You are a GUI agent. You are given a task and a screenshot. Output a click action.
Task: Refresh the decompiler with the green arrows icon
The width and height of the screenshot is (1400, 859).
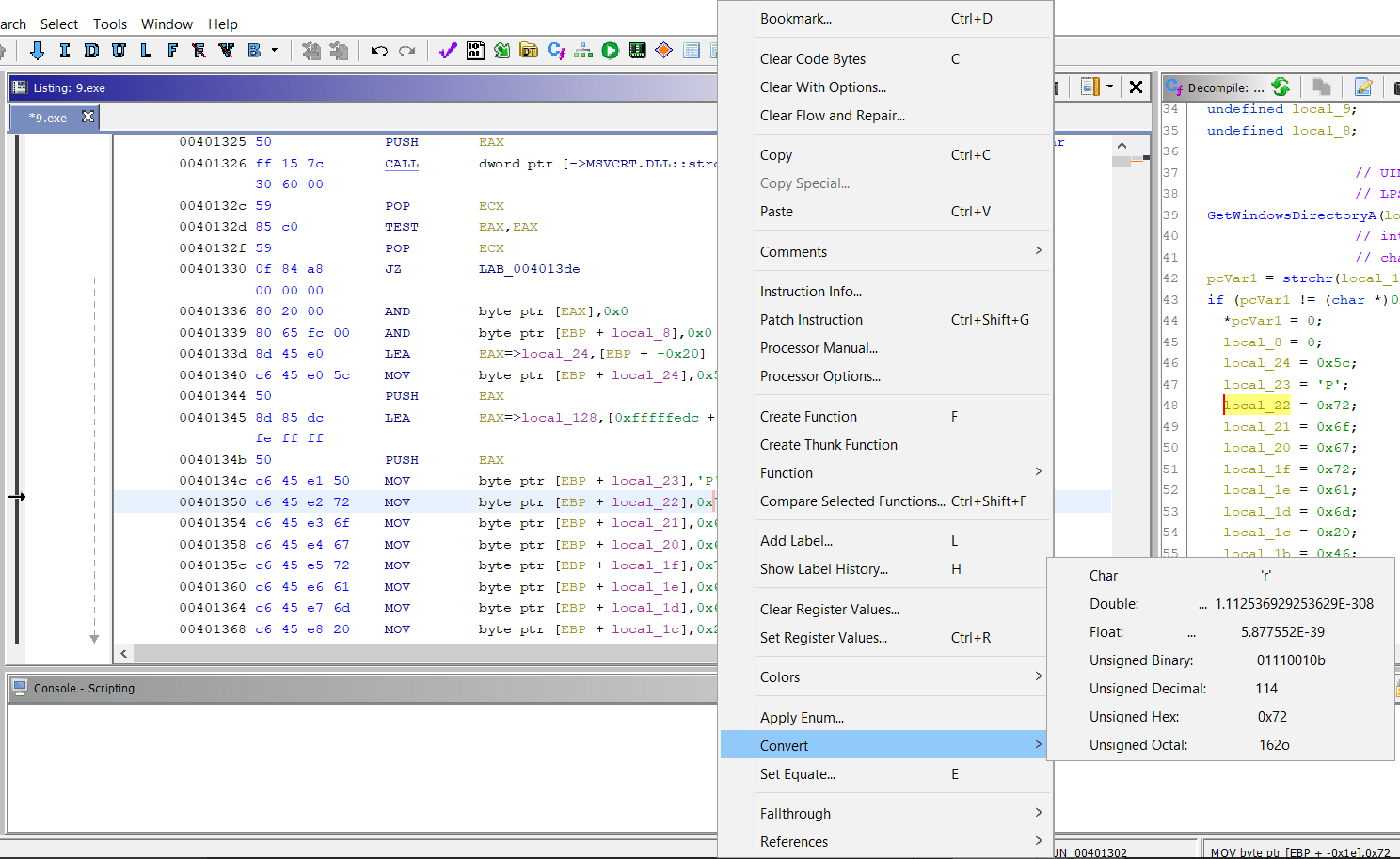(x=1281, y=87)
